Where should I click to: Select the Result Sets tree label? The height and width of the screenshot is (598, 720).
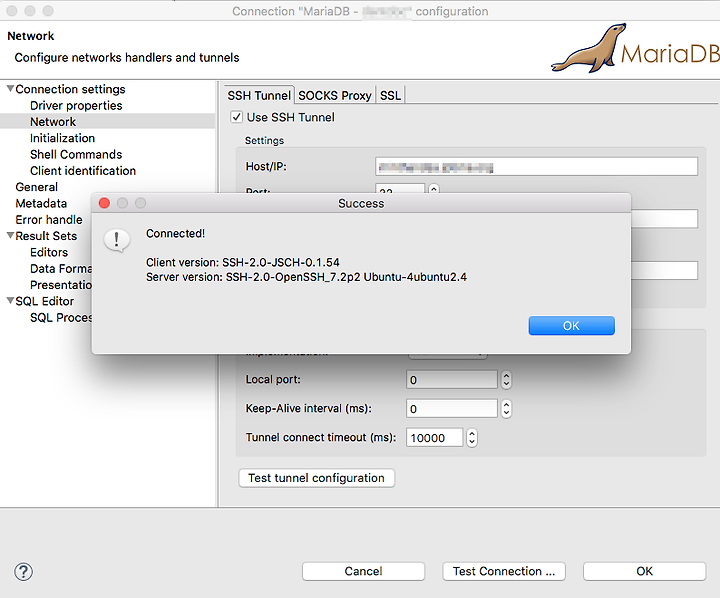[46, 236]
